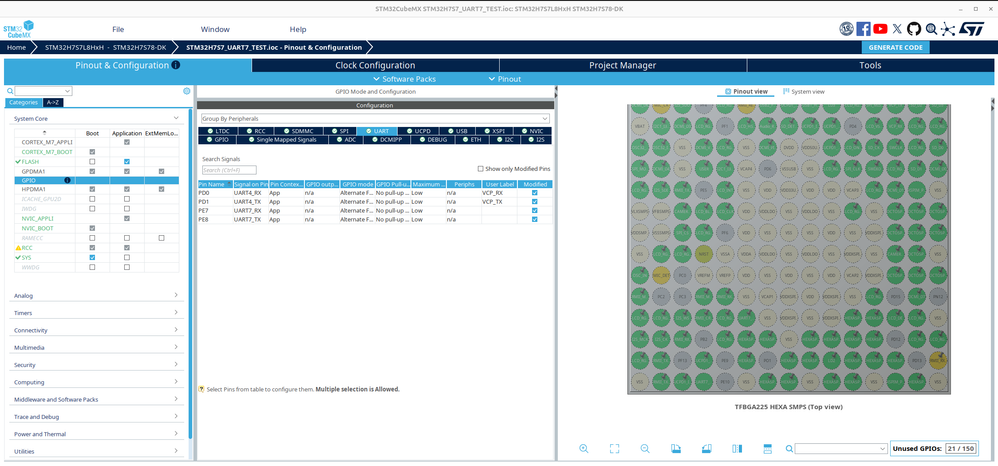Toggle FLASH Boot checkbox

click(92, 162)
